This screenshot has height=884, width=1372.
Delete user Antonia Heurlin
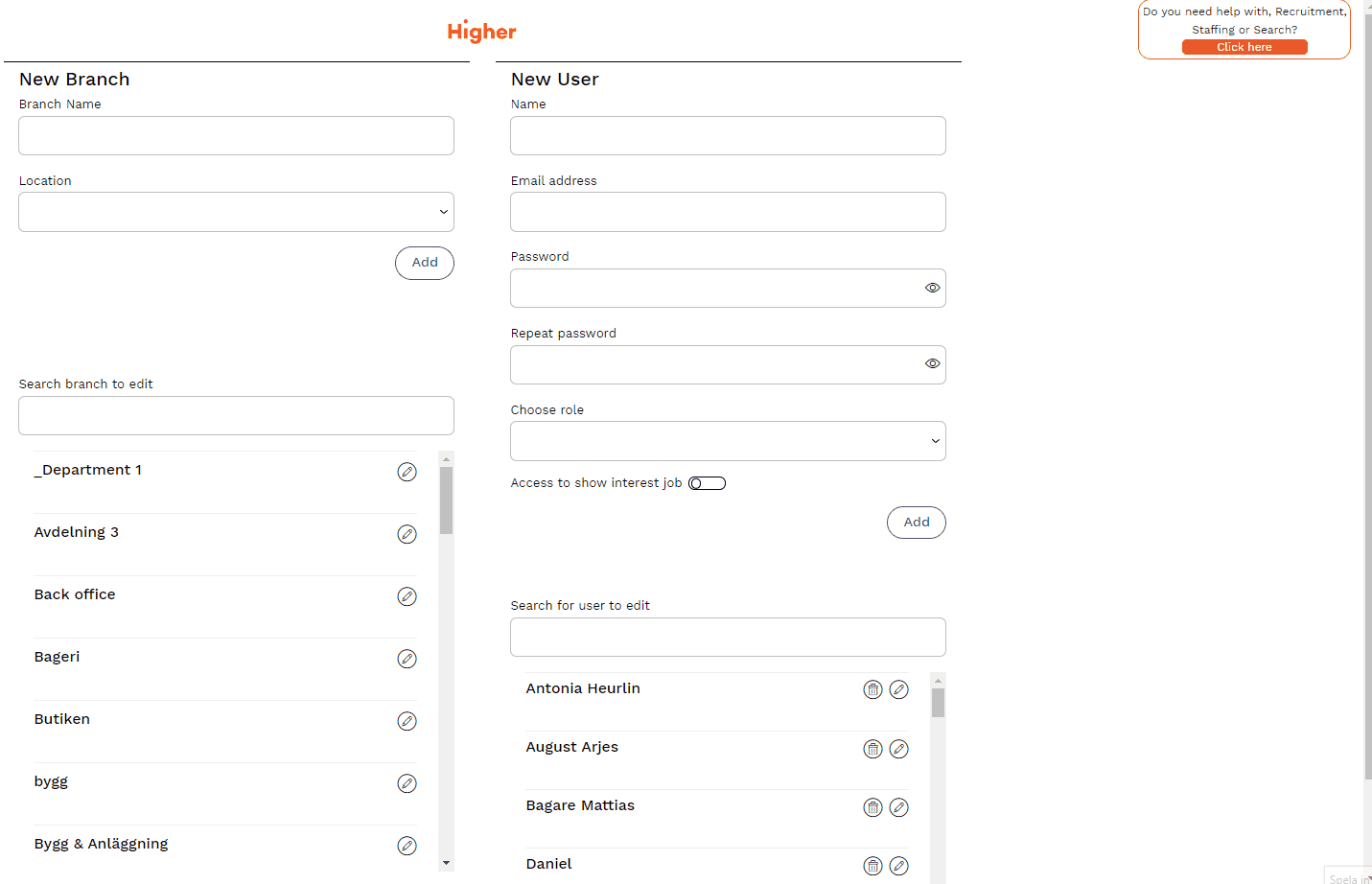[872, 689]
